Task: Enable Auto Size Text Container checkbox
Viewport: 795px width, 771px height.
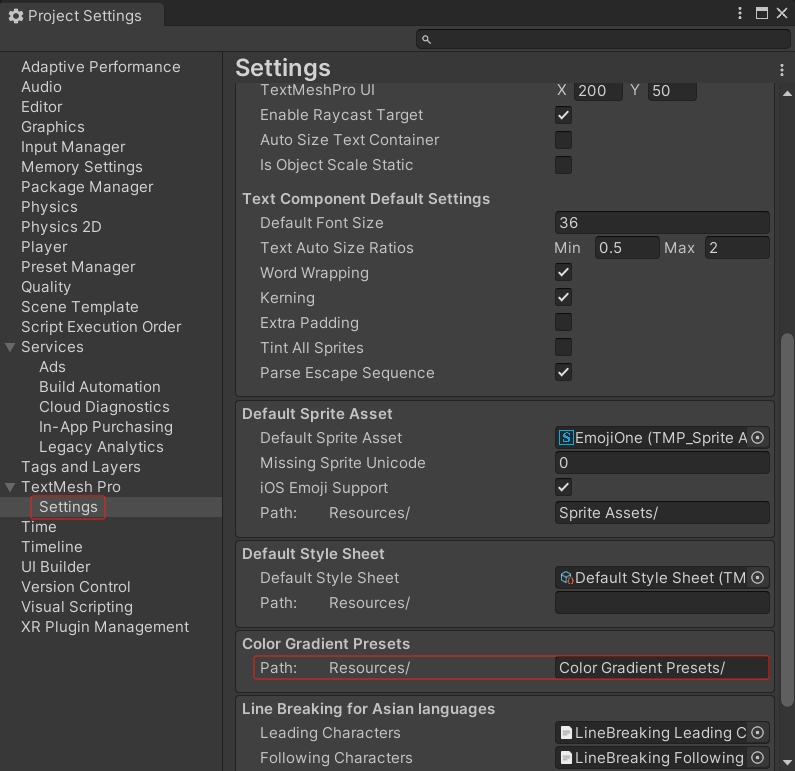Action: click(563, 140)
